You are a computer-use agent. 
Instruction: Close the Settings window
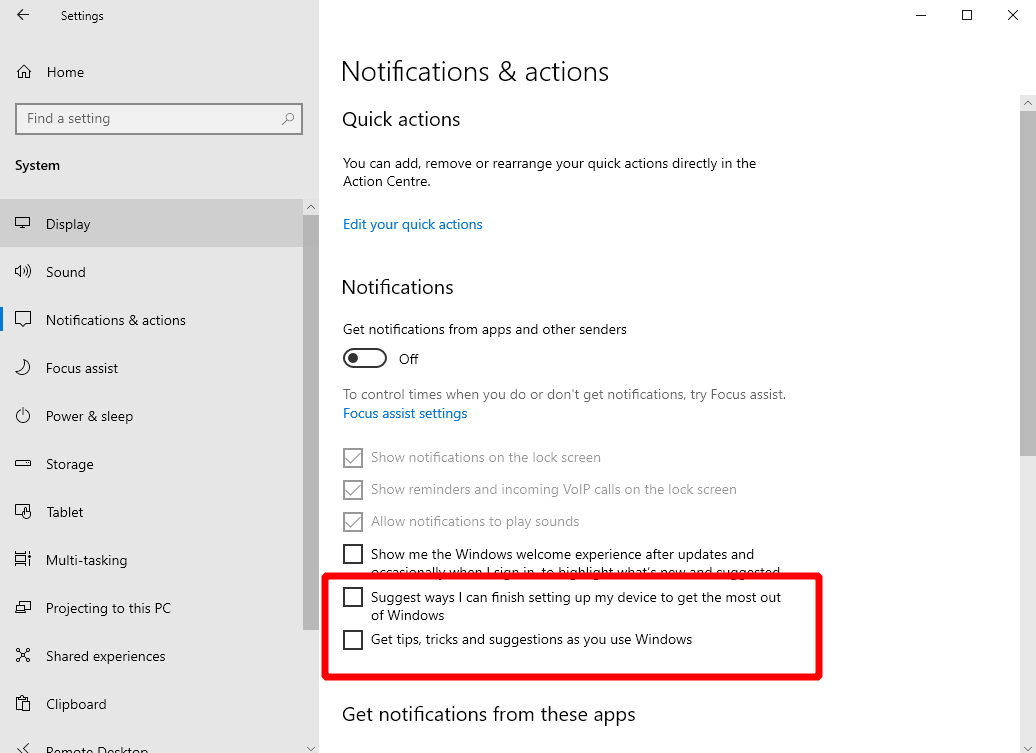click(1012, 15)
